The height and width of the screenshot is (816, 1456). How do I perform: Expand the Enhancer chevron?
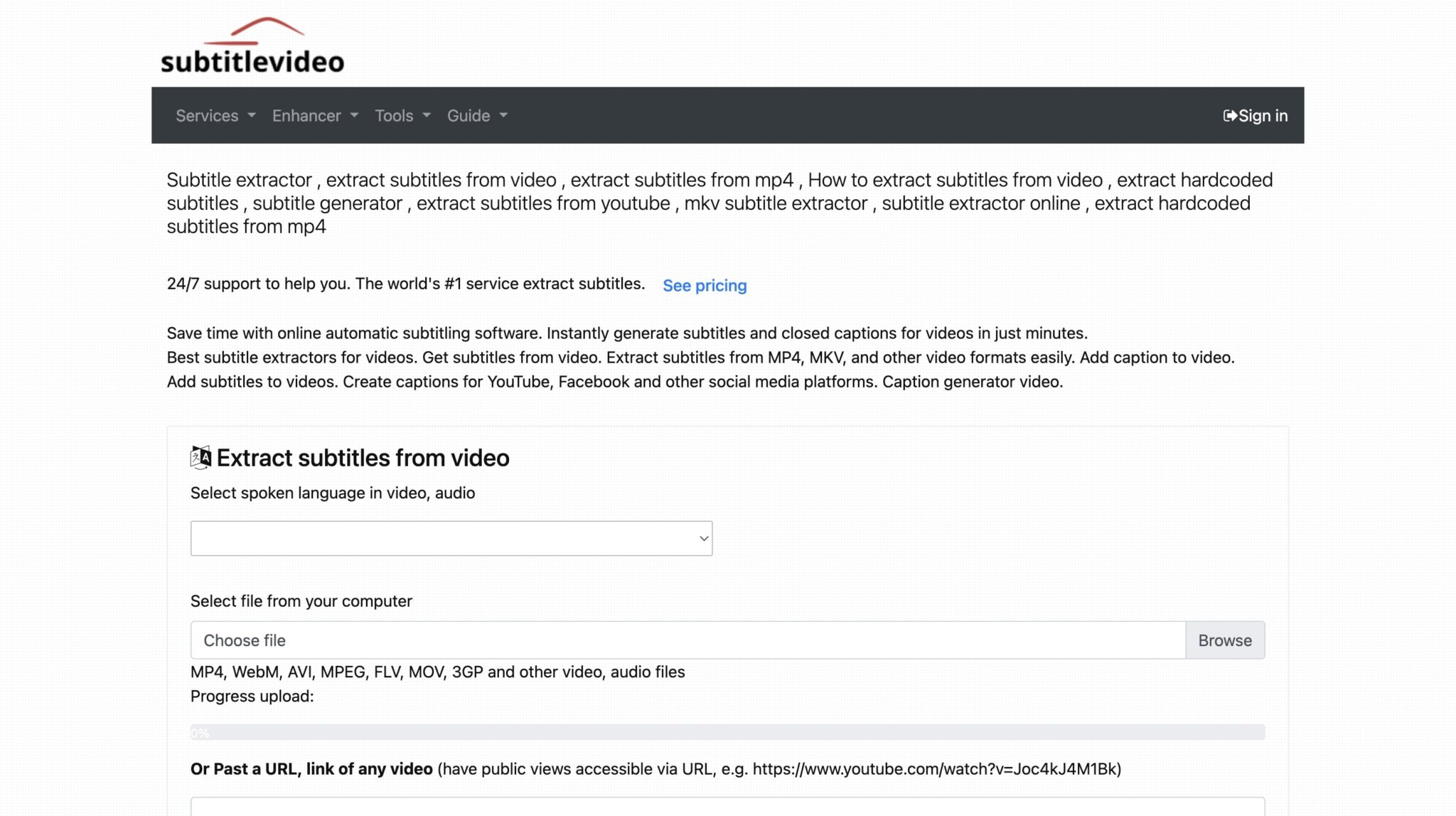coord(355,116)
